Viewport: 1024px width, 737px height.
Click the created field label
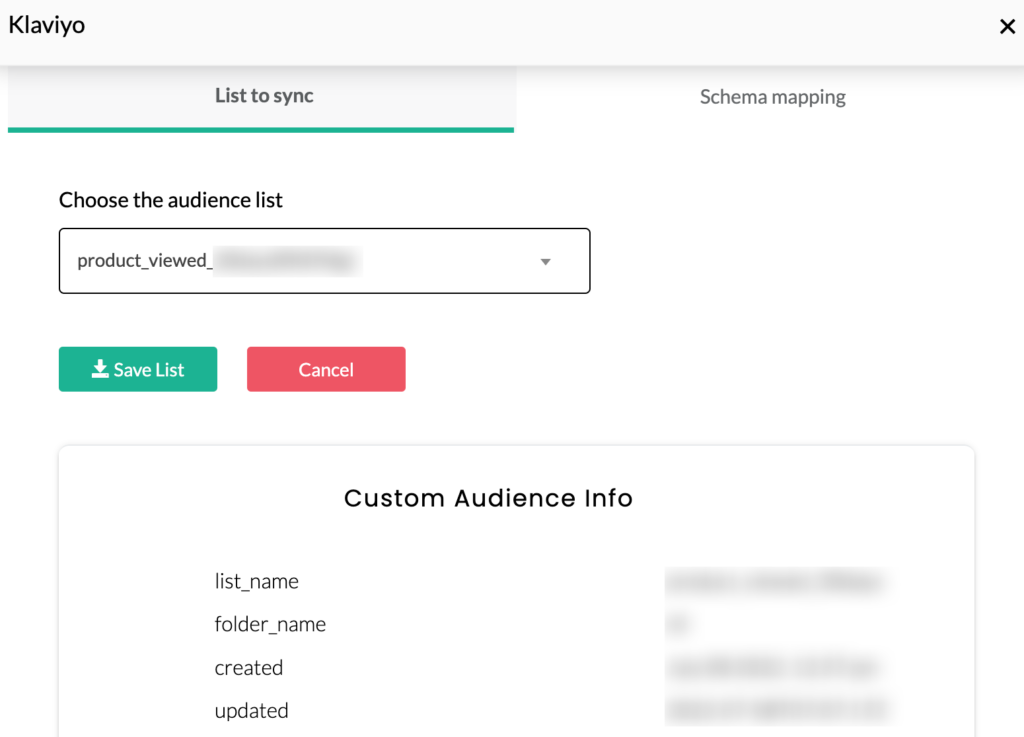[x=249, y=667]
